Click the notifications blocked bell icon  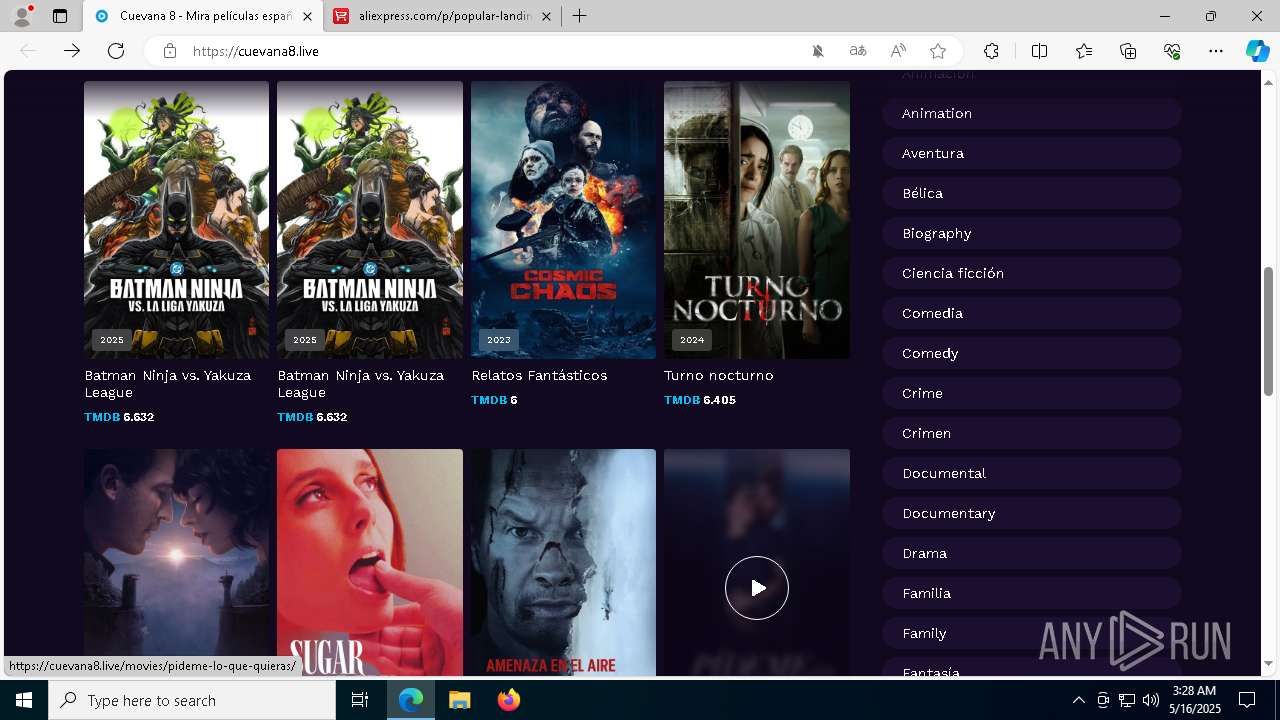(x=818, y=51)
